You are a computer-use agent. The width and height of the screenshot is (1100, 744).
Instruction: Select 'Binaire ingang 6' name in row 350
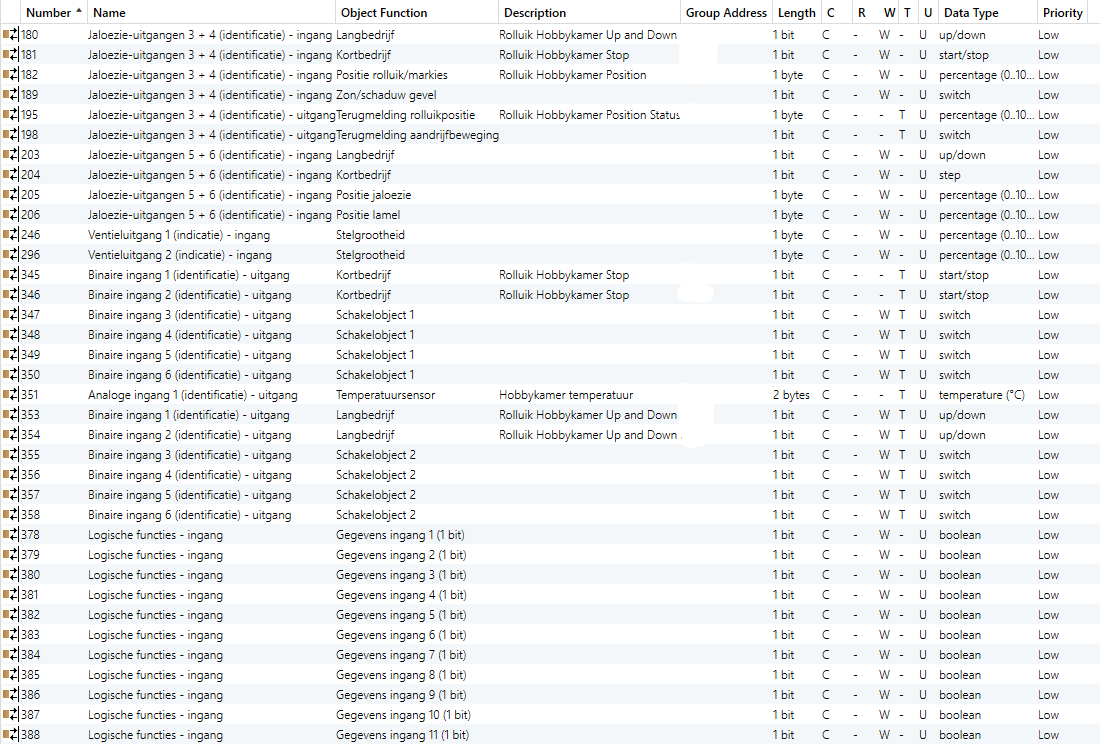pos(189,374)
